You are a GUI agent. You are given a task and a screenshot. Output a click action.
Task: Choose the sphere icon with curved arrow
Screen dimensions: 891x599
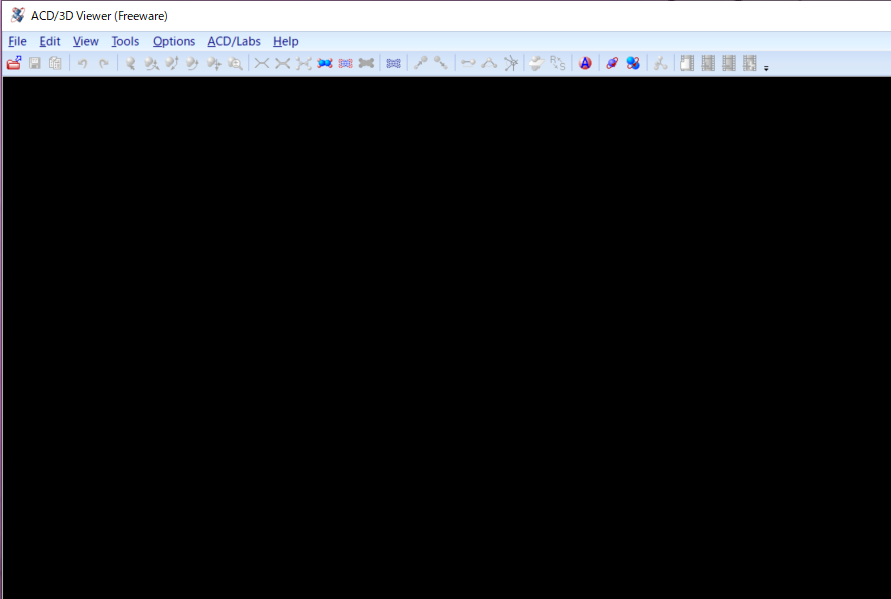click(193, 63)
